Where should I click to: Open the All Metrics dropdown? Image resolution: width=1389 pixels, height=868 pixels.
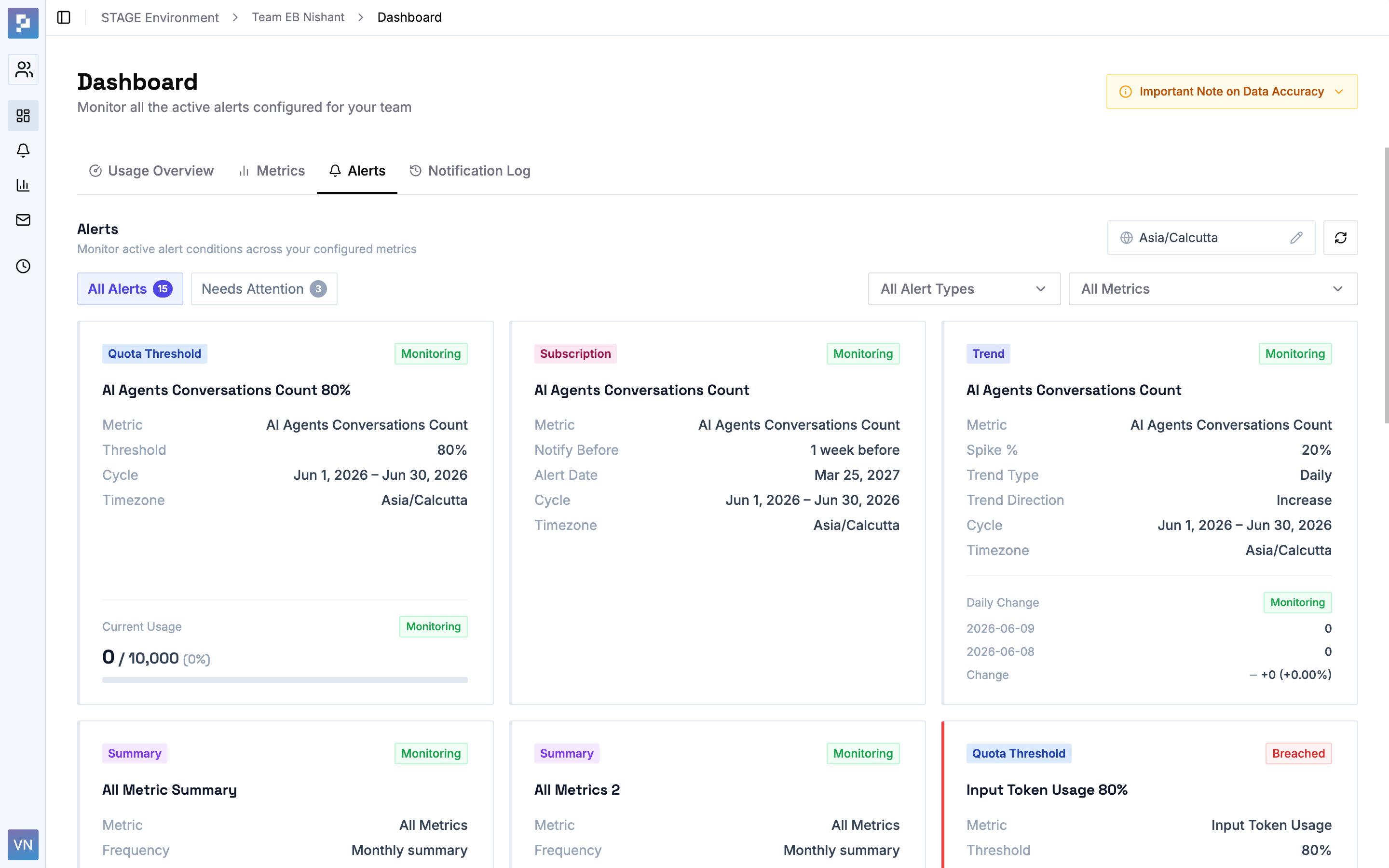(x=1213, y=289)
